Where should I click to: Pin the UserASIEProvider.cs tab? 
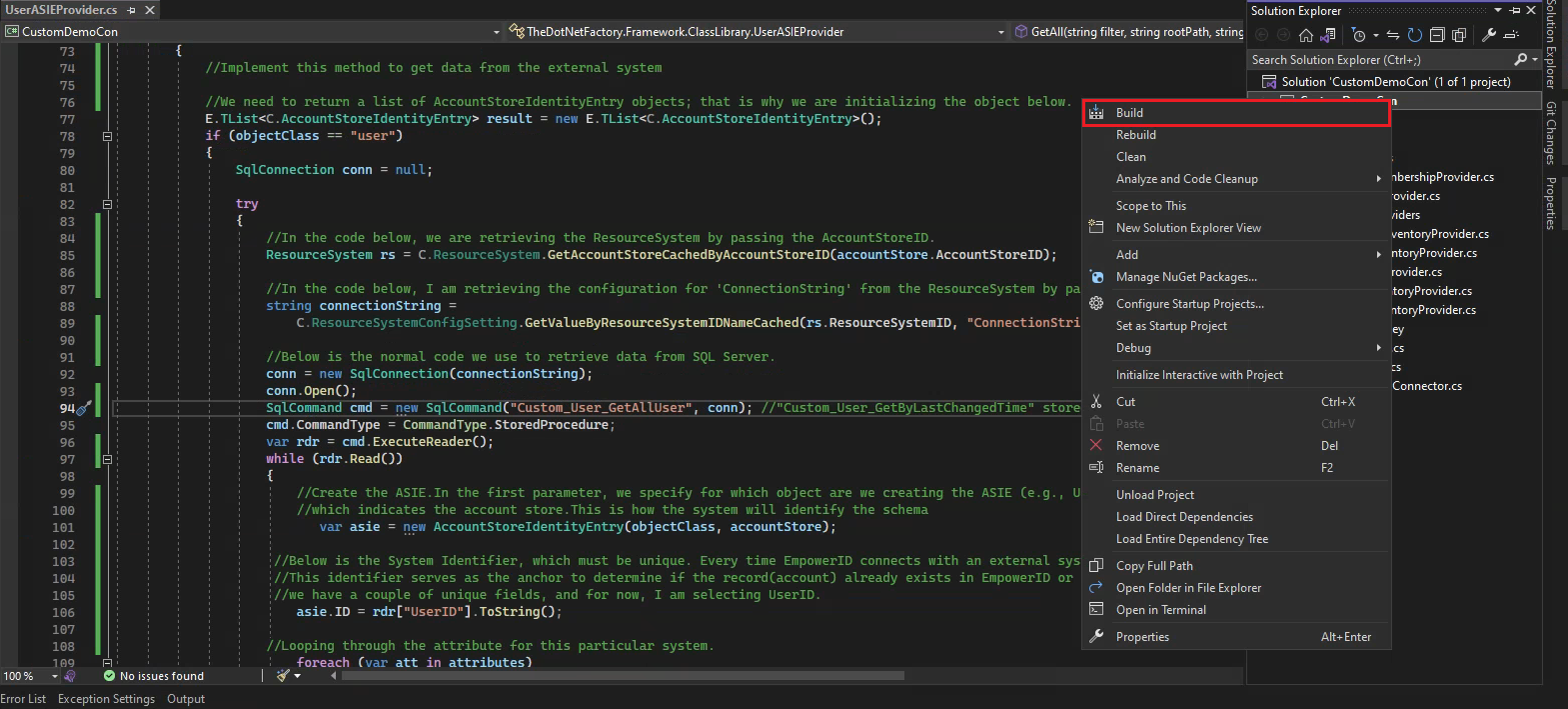tap(132, 10)
